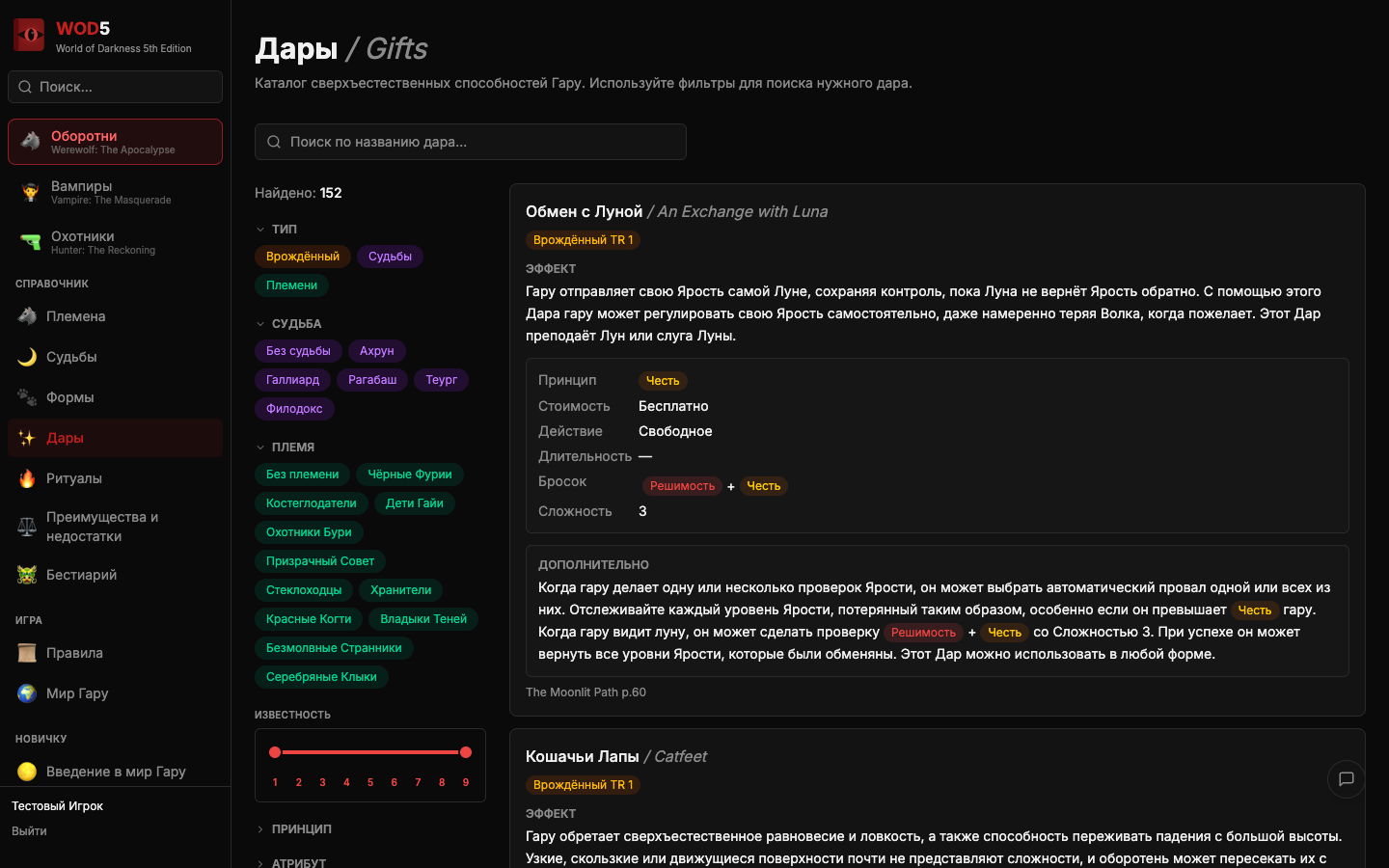Open the Охотники game section

(115, 242)
